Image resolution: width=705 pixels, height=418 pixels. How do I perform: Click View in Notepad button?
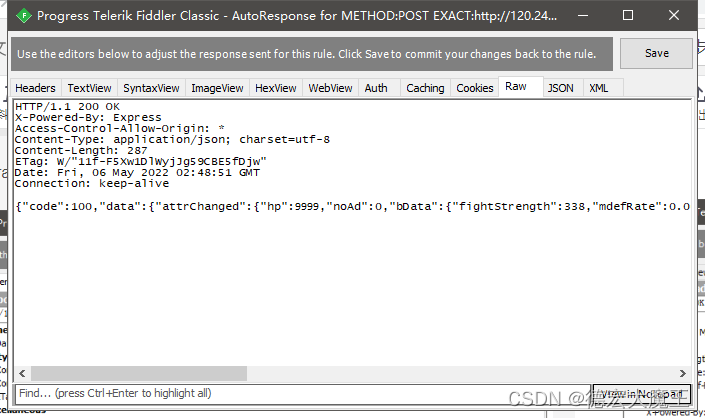(642, 394)
